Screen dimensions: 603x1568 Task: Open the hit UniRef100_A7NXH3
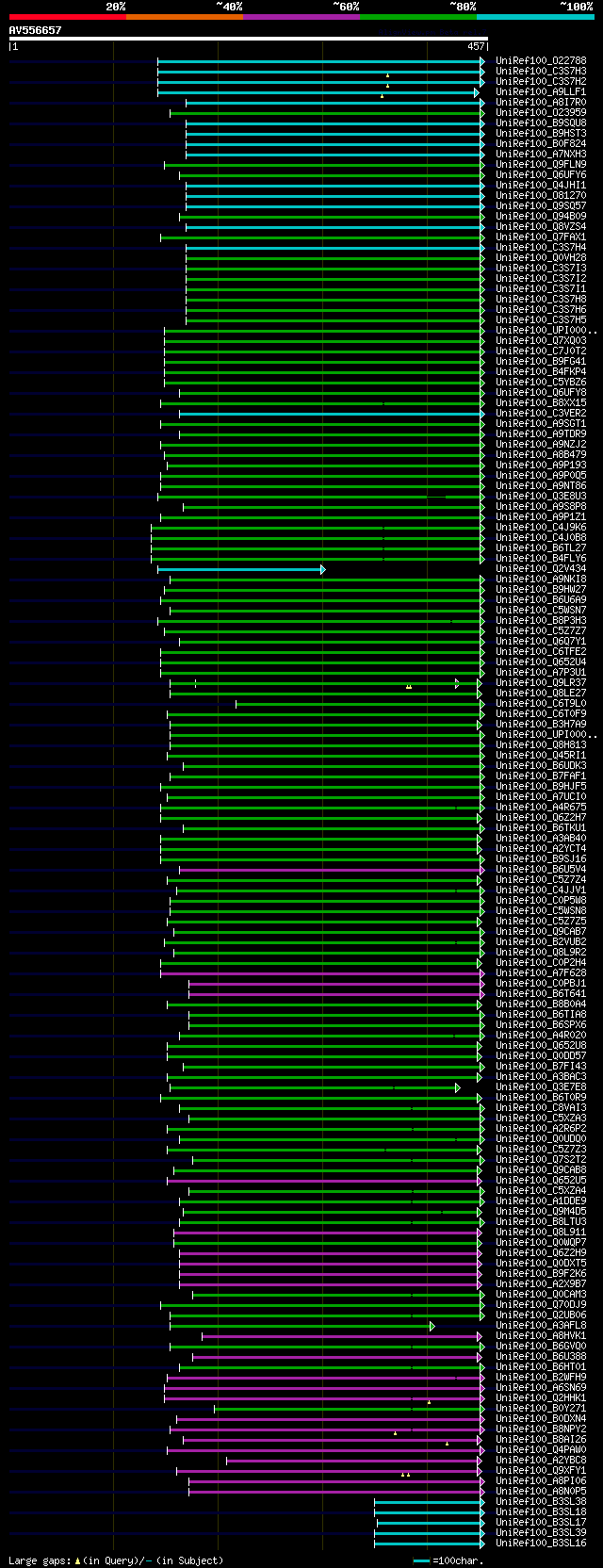tap(541, 155)
